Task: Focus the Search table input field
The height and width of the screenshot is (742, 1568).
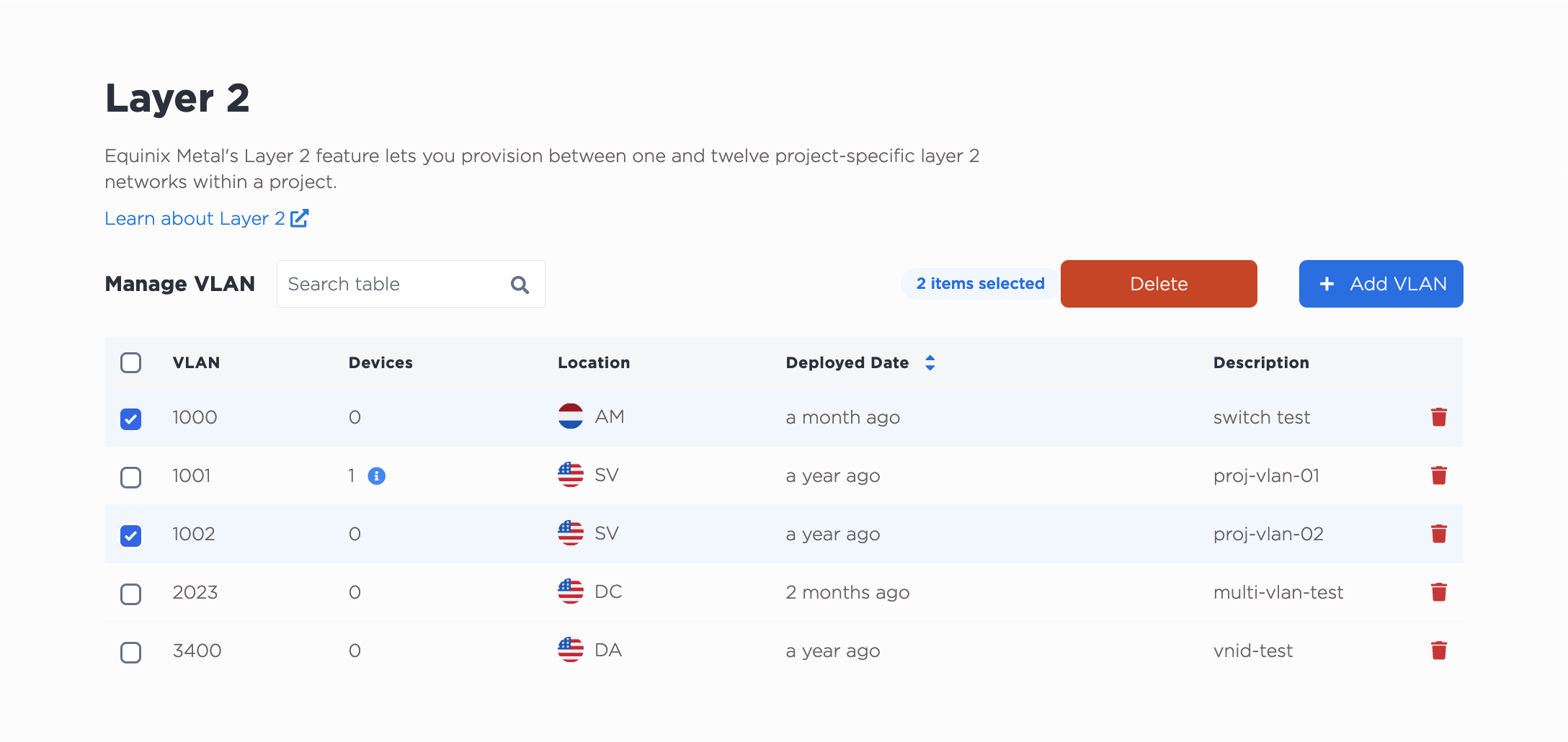Action: (x=411, y=284)
